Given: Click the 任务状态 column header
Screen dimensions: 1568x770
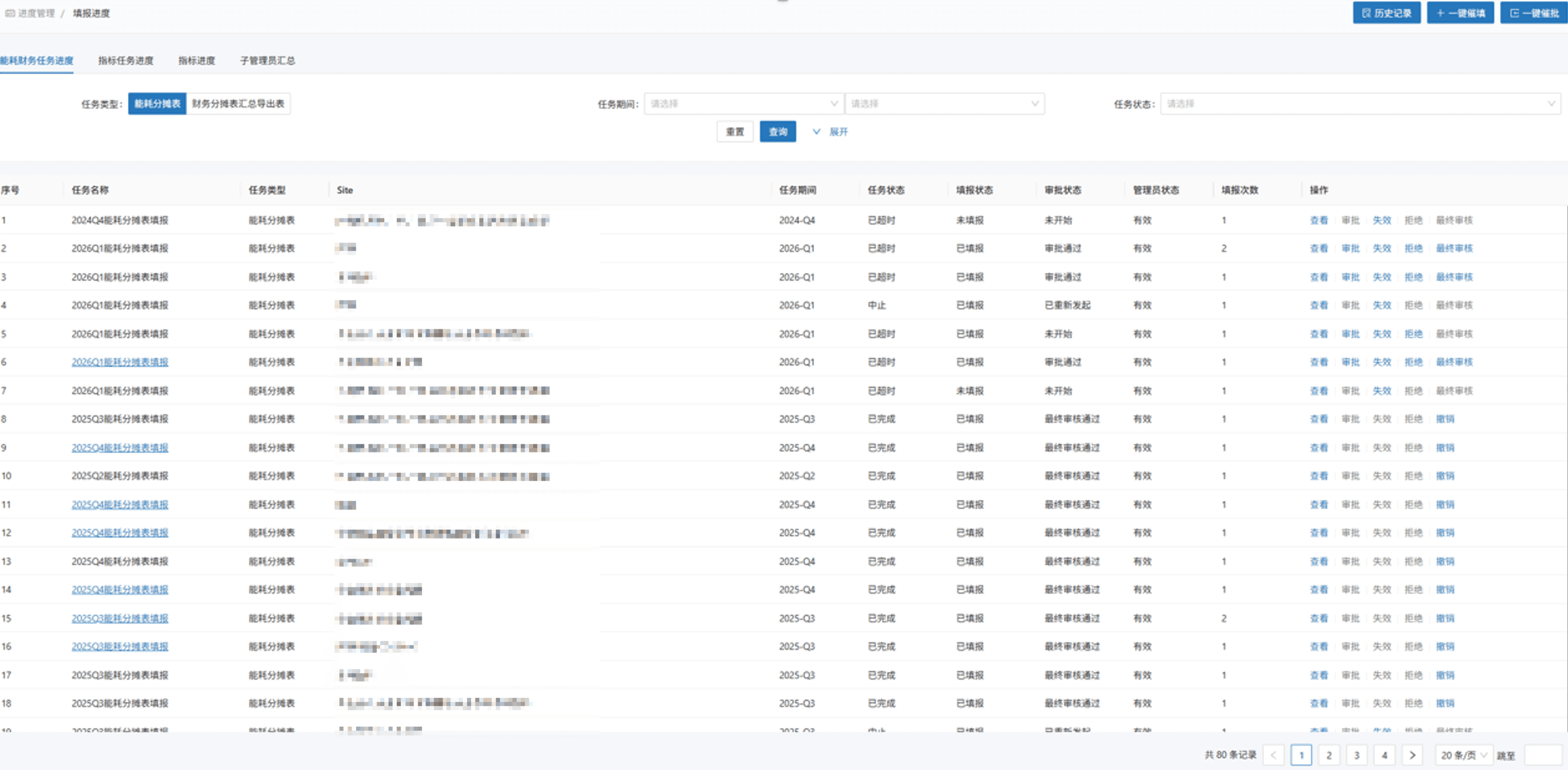Looking at the screenshot, I should coord(885,190).
